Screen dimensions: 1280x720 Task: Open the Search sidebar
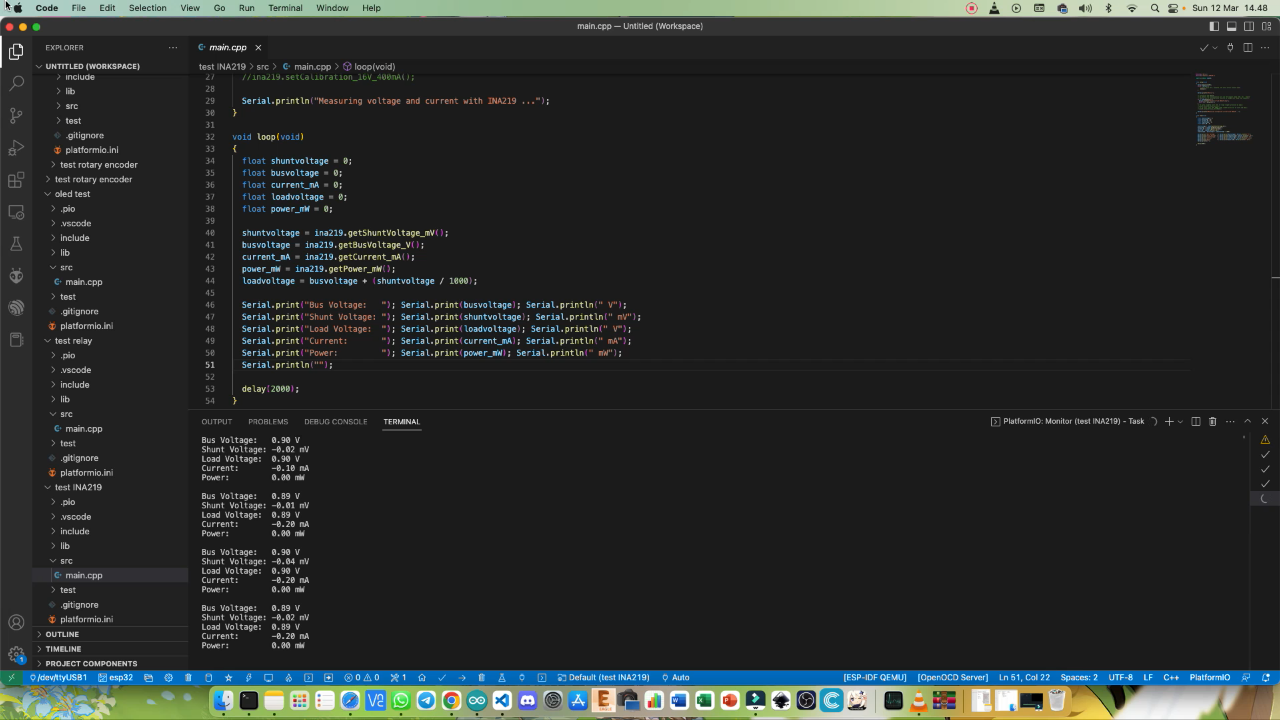pyautogui.click(x=16, y=84)
